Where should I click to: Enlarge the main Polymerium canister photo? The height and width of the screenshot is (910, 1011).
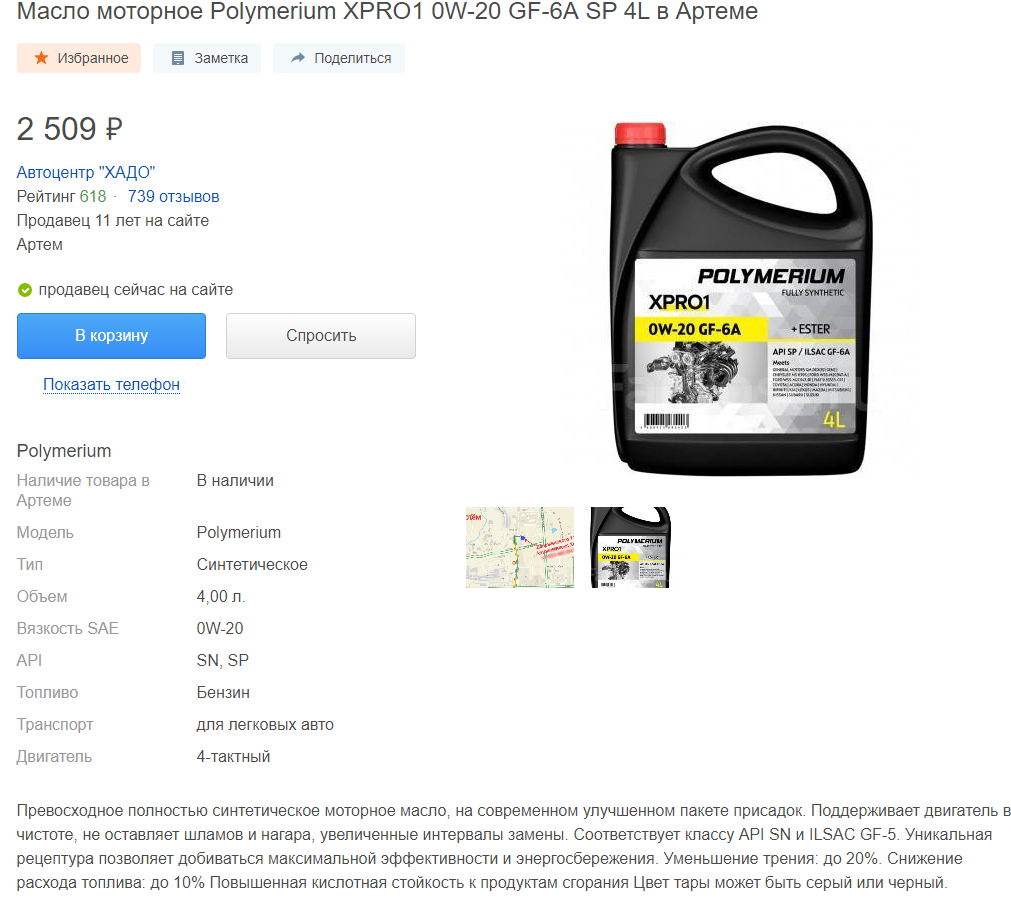(x=741, y=299)
